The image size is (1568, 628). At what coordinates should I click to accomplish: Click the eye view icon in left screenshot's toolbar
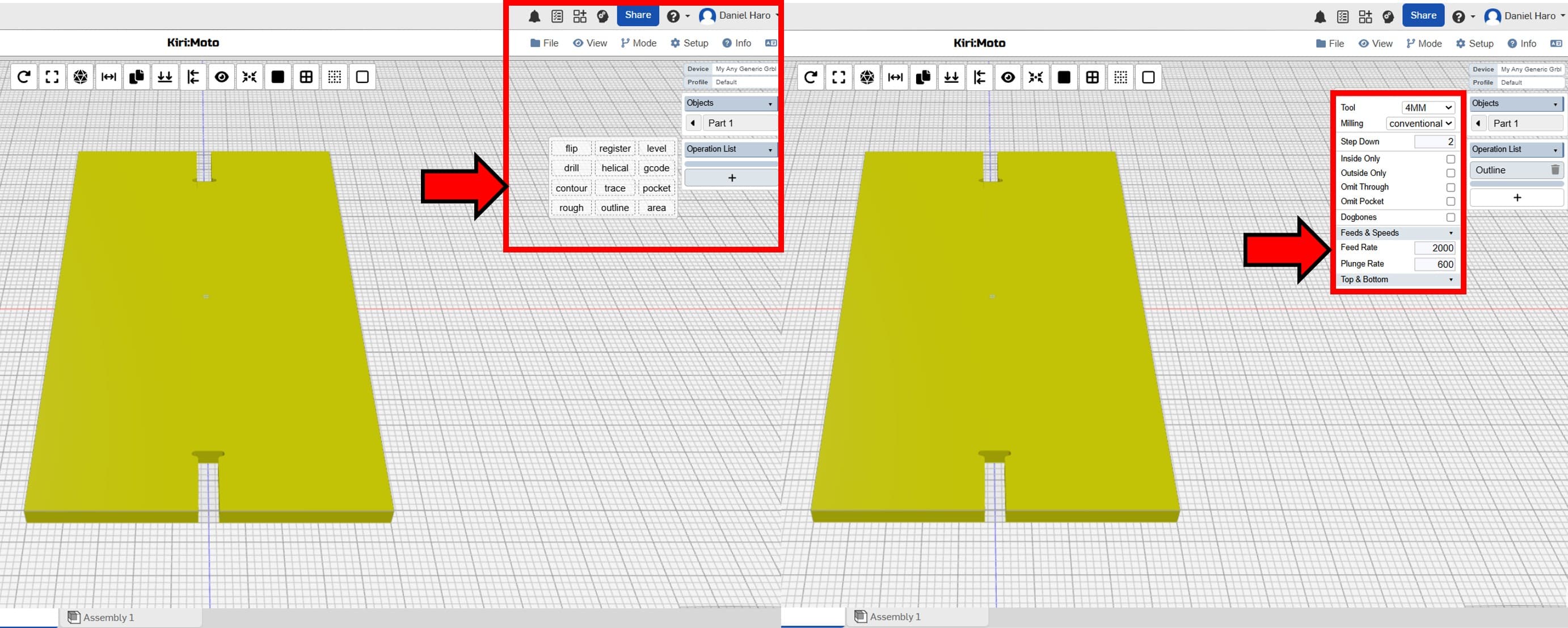(222, 77)
